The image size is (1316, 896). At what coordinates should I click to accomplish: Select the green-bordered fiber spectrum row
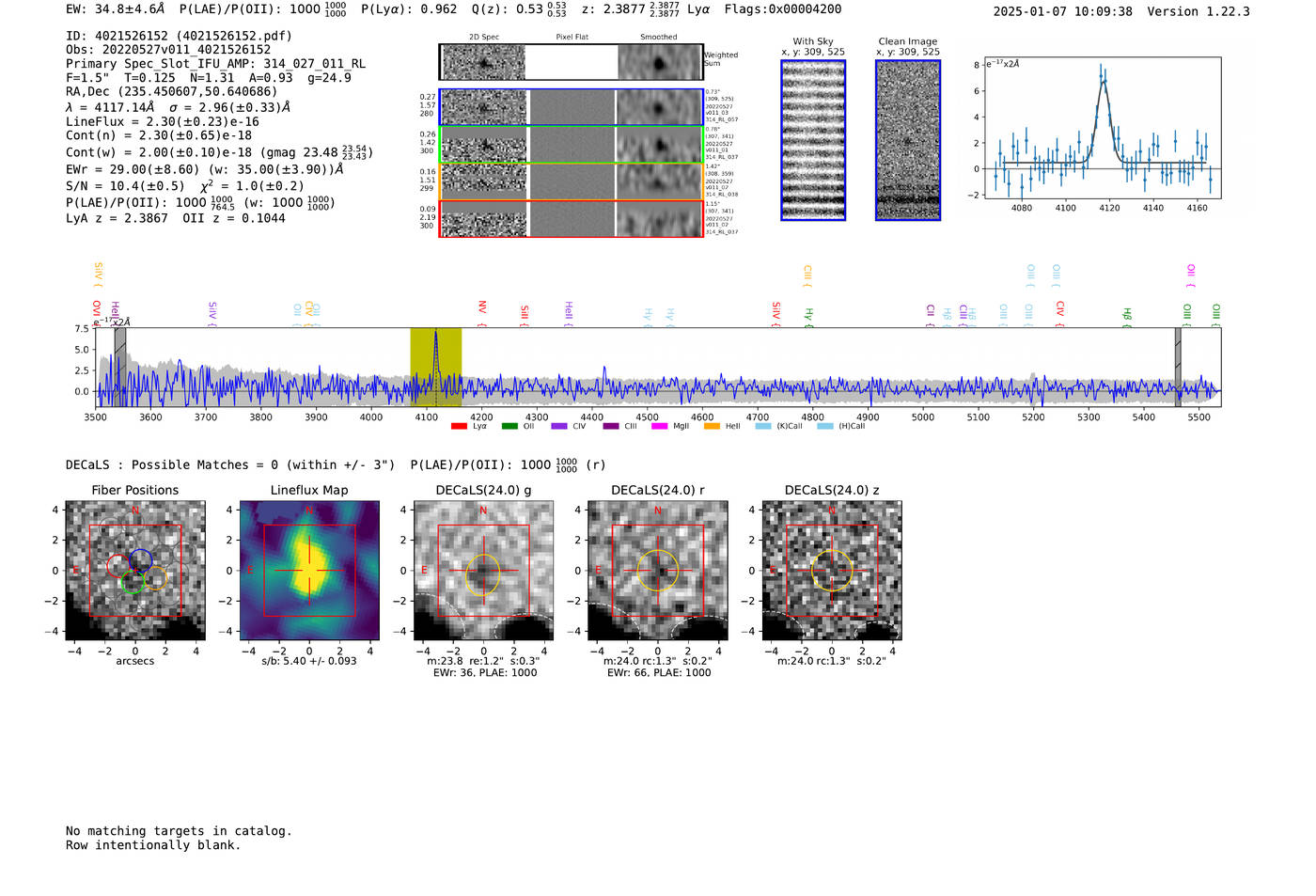[572, 145]
